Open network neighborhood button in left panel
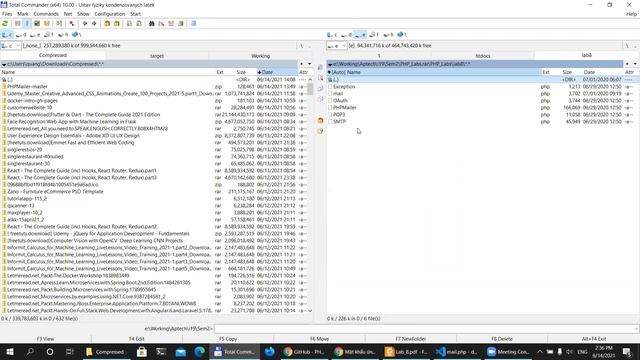 (x=77, y=35)
